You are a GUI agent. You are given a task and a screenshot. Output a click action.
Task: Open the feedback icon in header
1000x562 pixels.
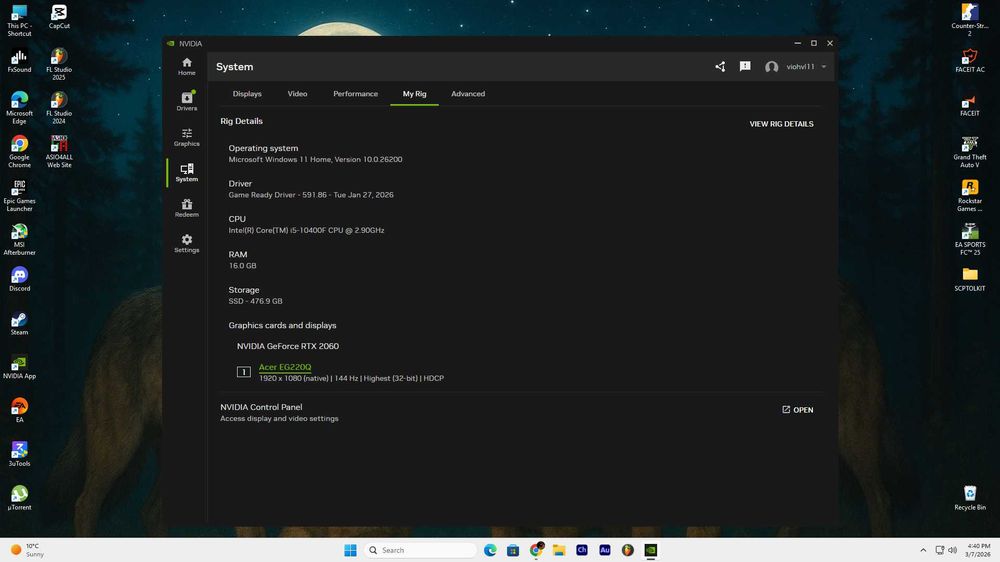(745, 66)
